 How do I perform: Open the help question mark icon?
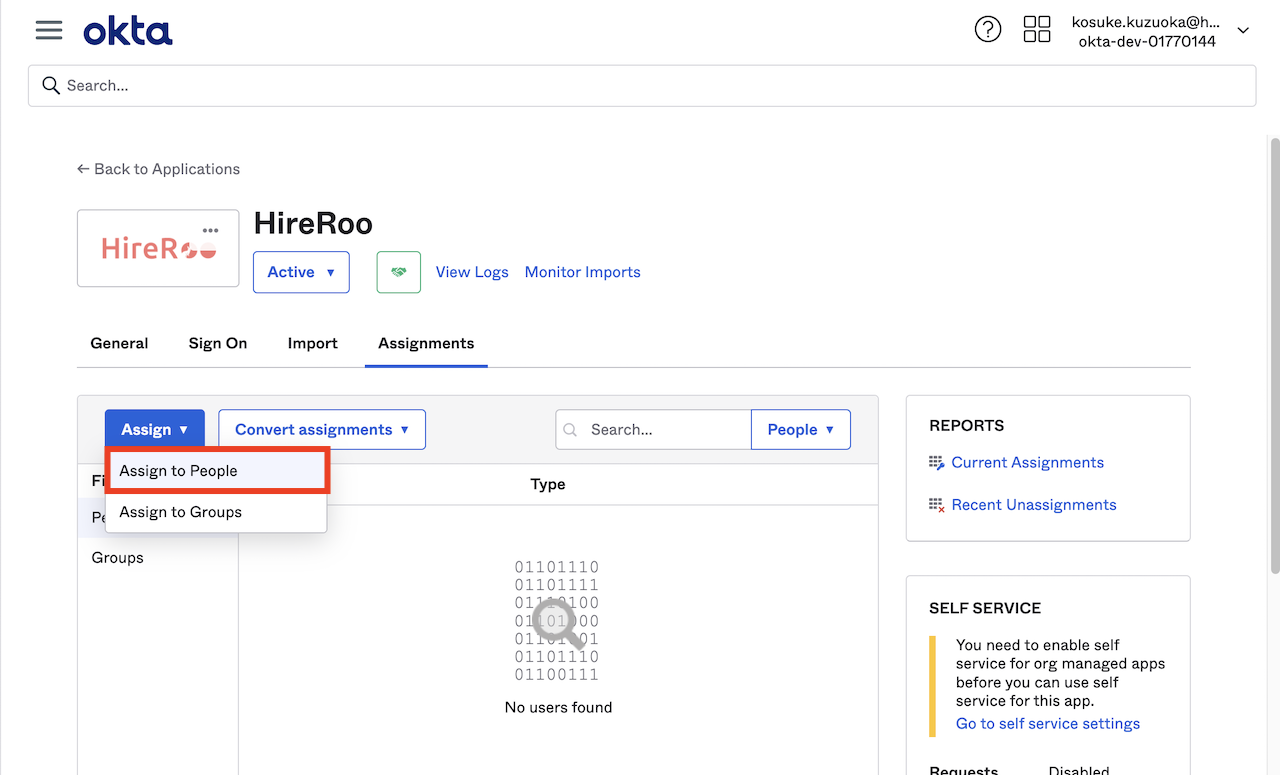coord(987,30)
